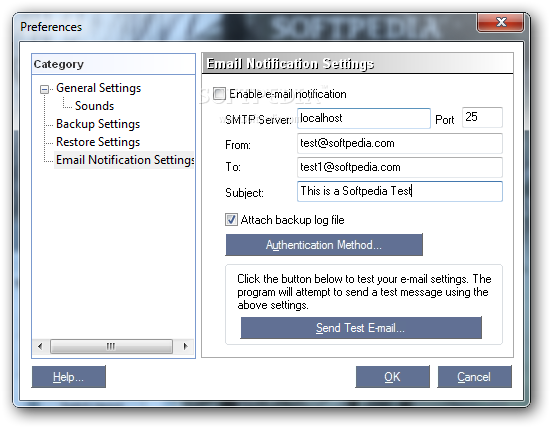Click the Category header label
Screen dimensions: 551x428
(x=59, y=64)
